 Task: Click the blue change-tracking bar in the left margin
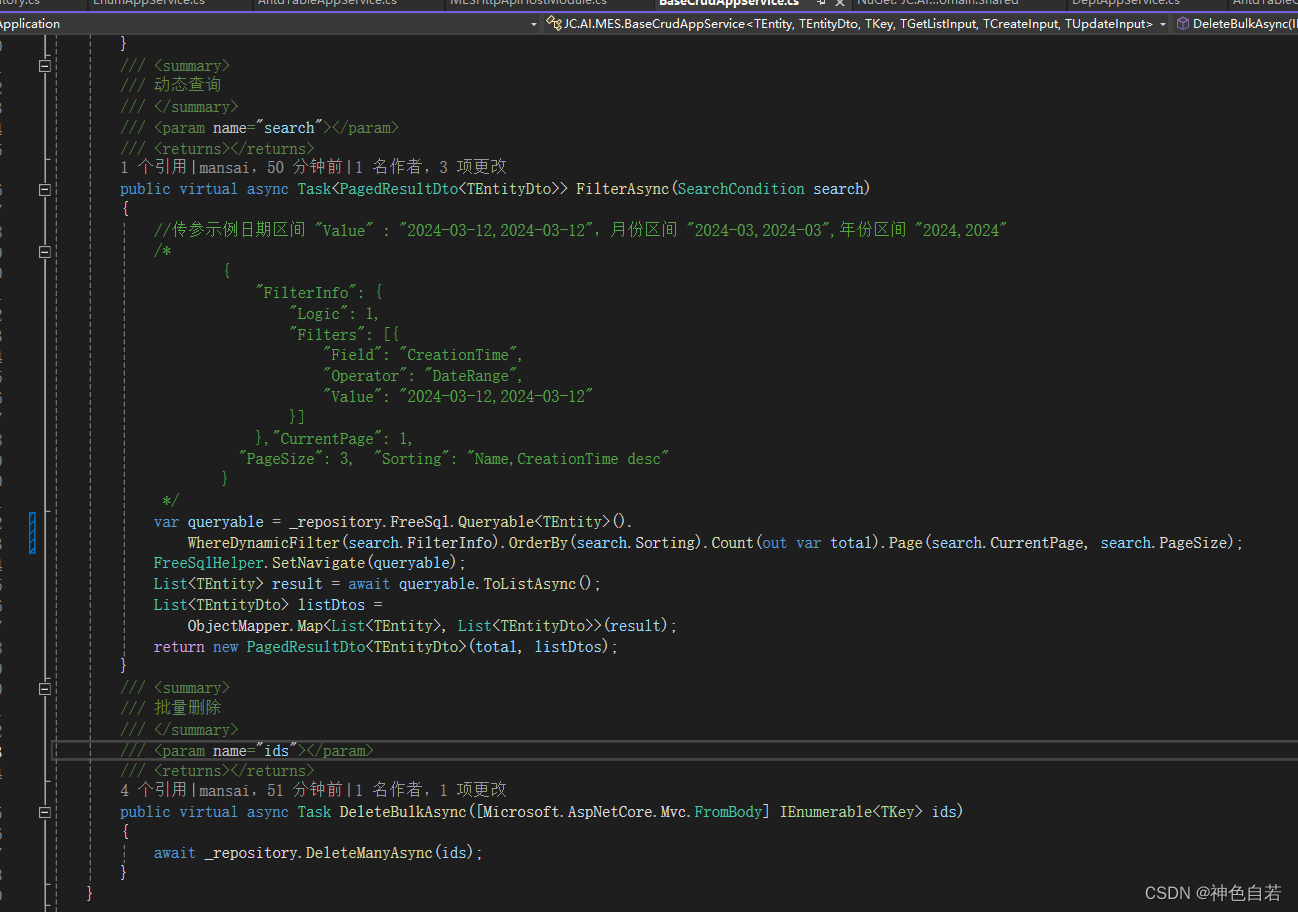point(32,533)
